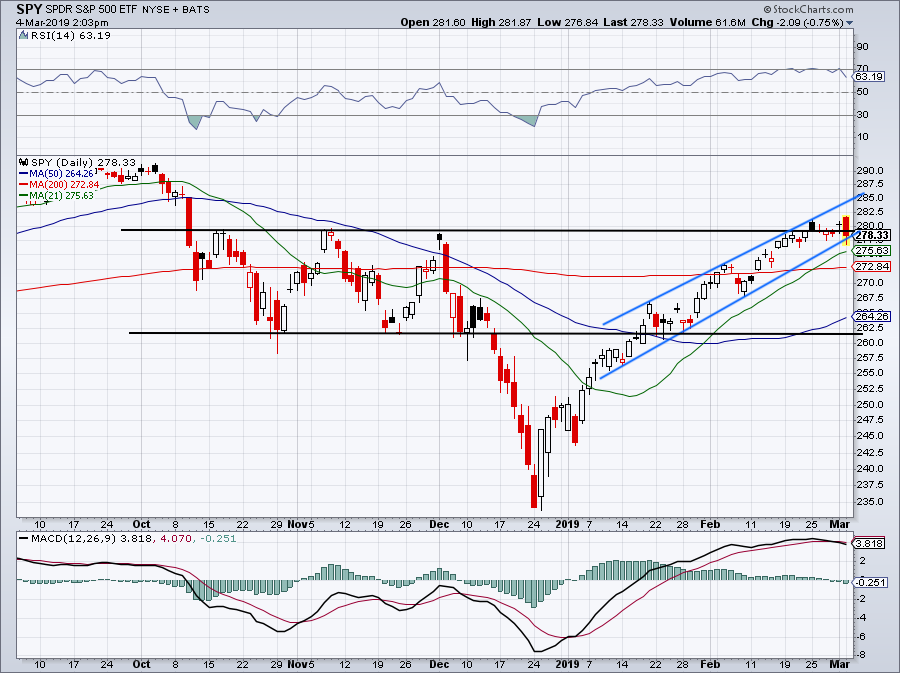Click the red MA(200) legend line swatch
The width and height of the screenshot is (900, 673).
tap(24, 185)
